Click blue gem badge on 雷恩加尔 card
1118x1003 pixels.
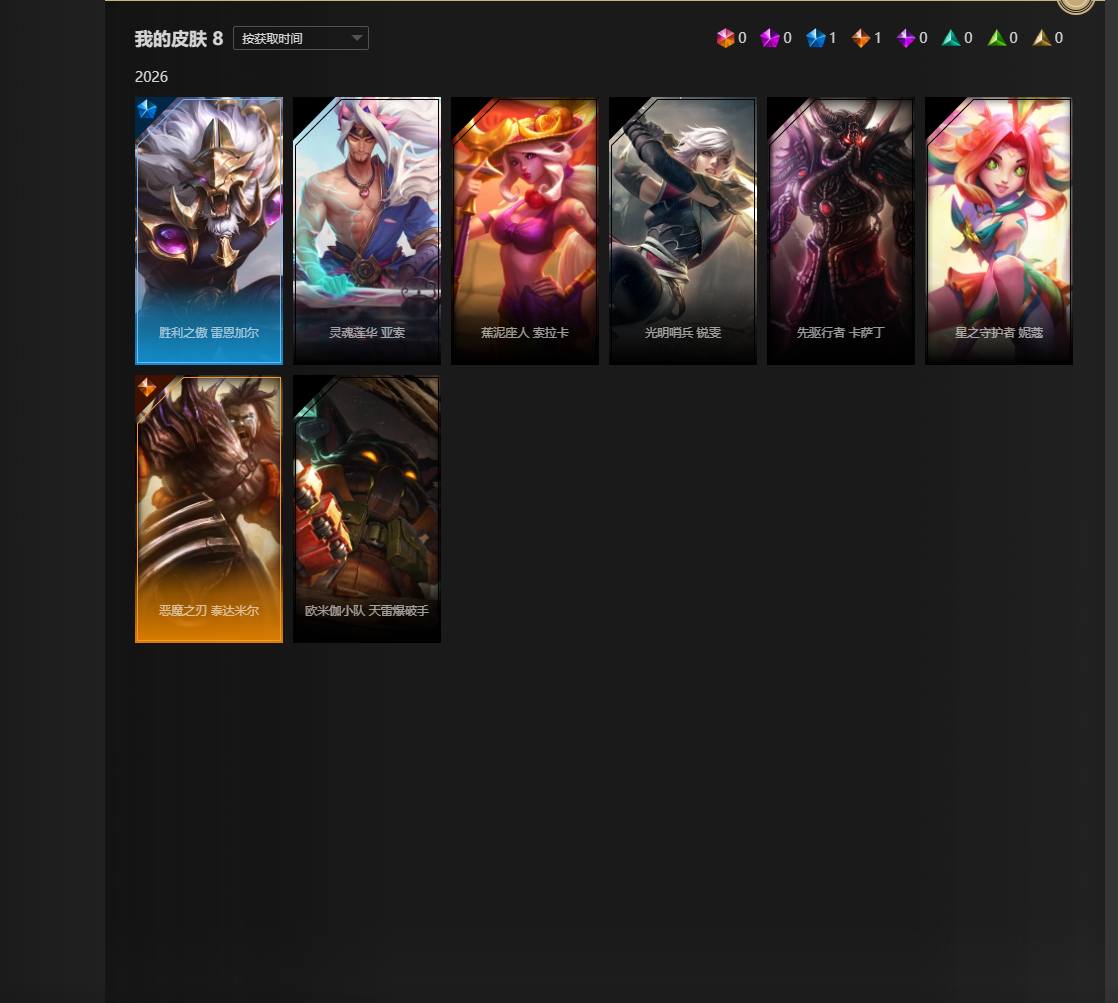pyautogui.click(x=147, y=109)
